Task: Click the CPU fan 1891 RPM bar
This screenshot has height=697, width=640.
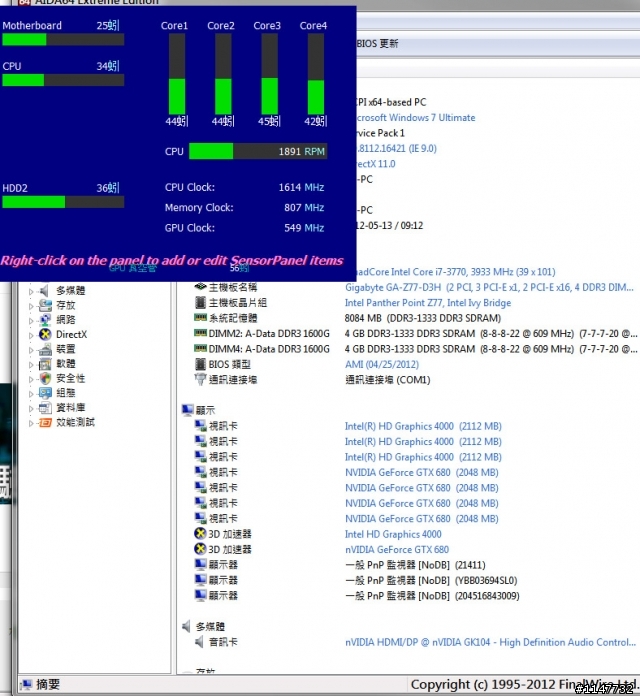Action: pyautogui.click(x=258, y=151)
